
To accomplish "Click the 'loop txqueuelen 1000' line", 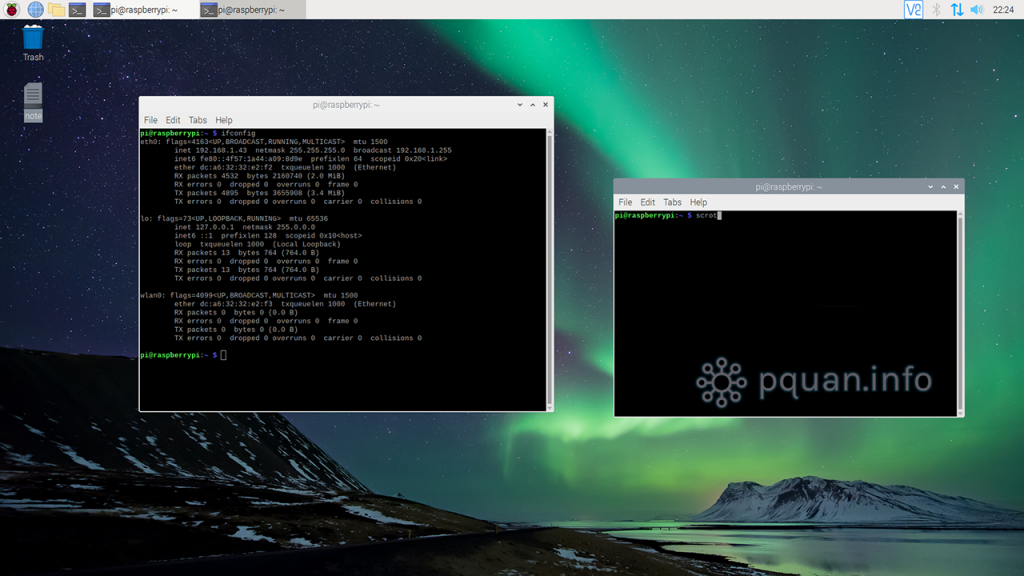I will pos(257,244).
